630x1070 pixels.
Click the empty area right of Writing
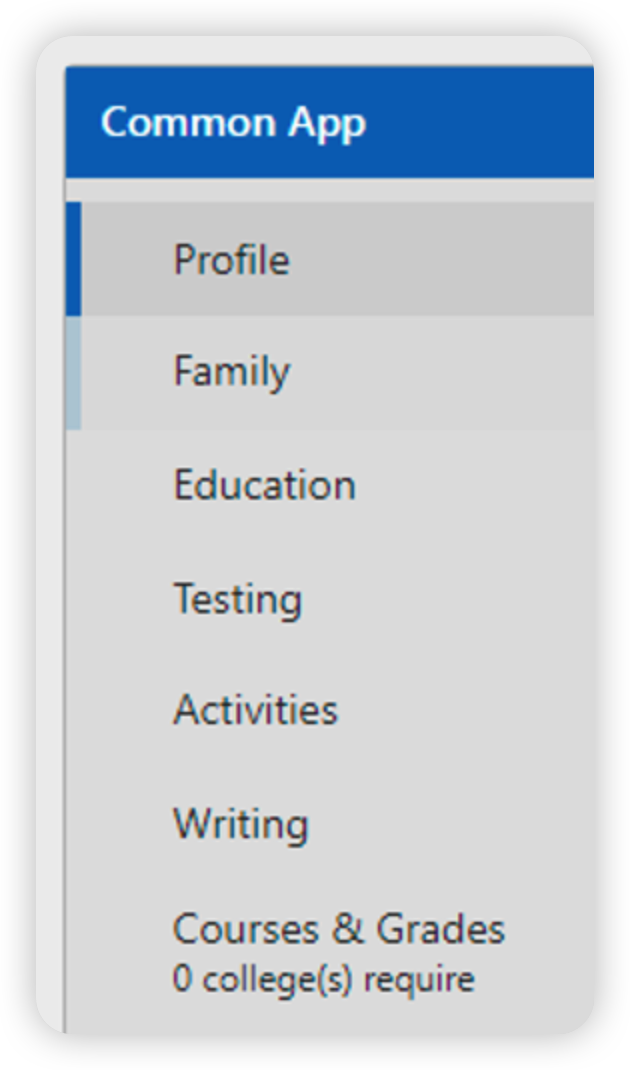tap(460, 824)
